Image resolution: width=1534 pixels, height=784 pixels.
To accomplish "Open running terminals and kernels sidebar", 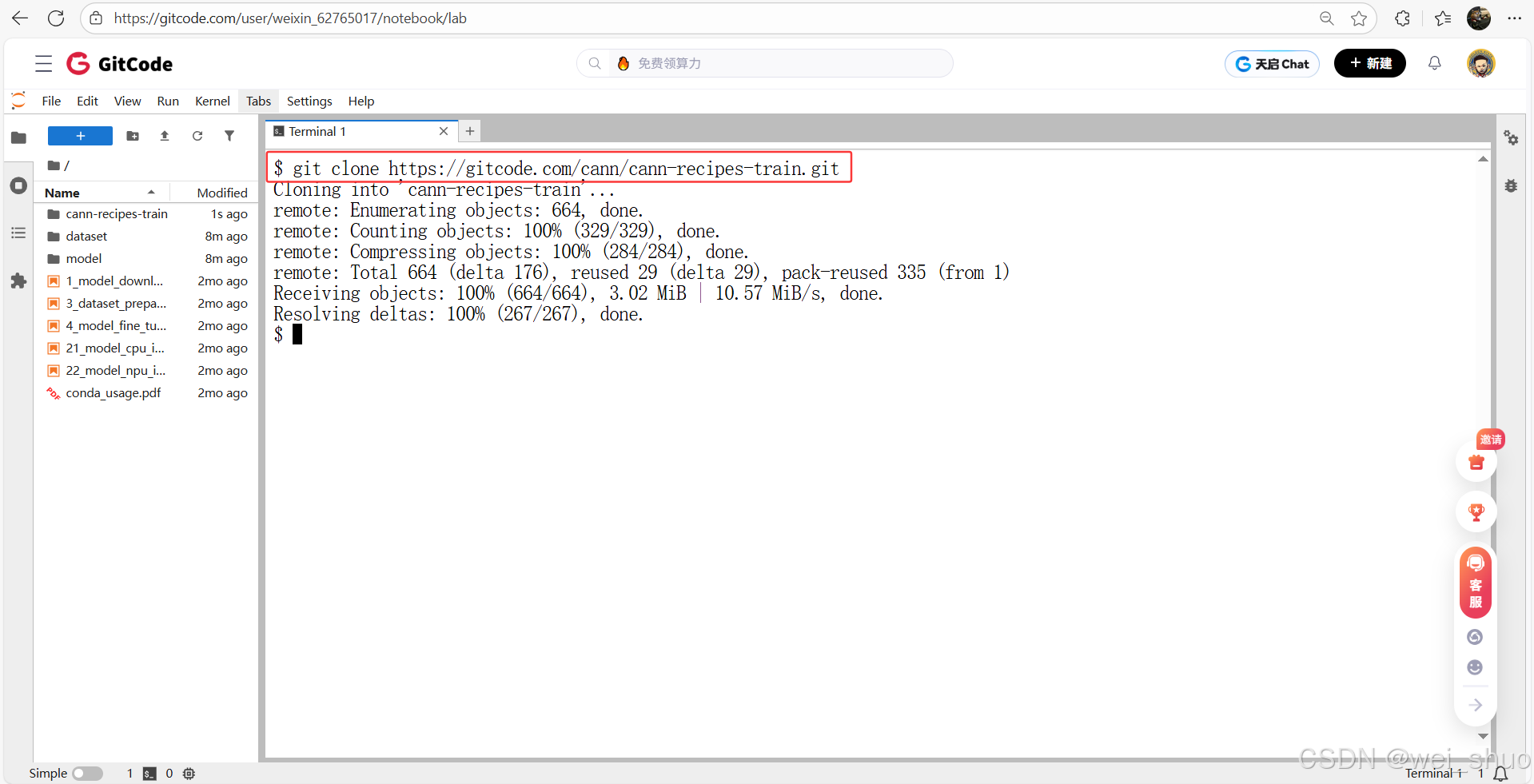I will [18, 186].
